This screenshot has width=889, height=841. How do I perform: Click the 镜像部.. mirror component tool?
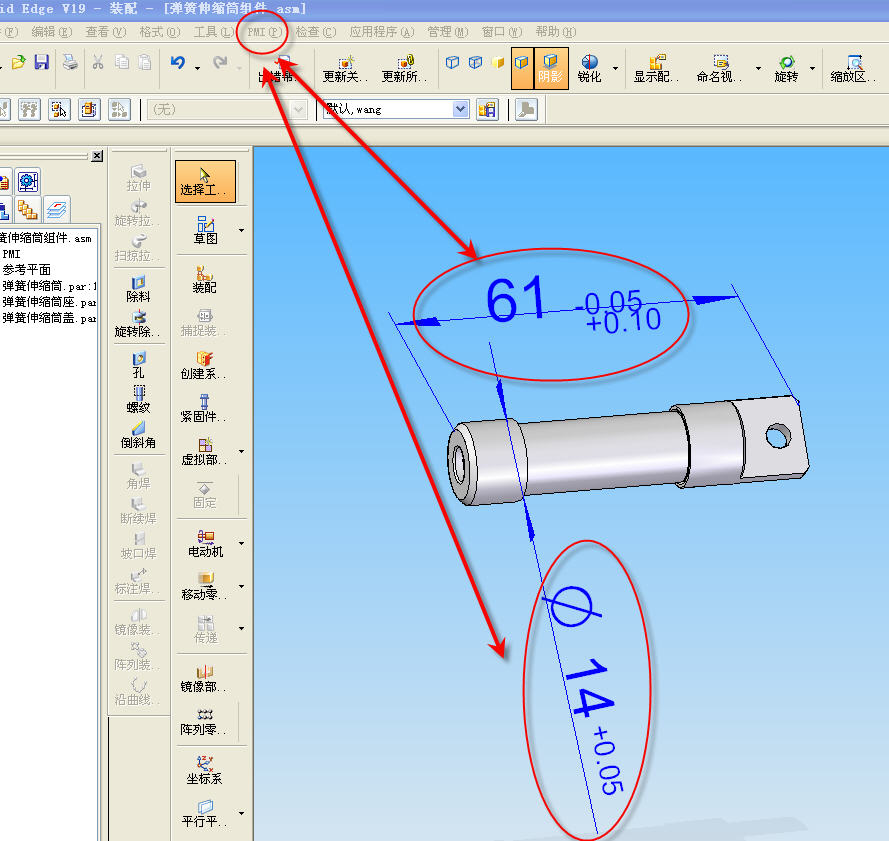204,678
